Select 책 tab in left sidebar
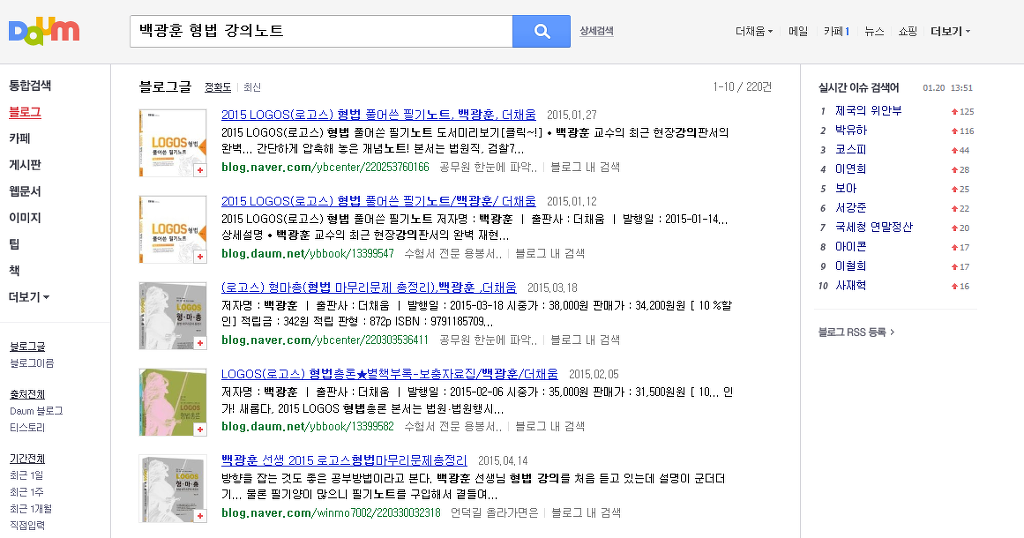 point(14,270)
